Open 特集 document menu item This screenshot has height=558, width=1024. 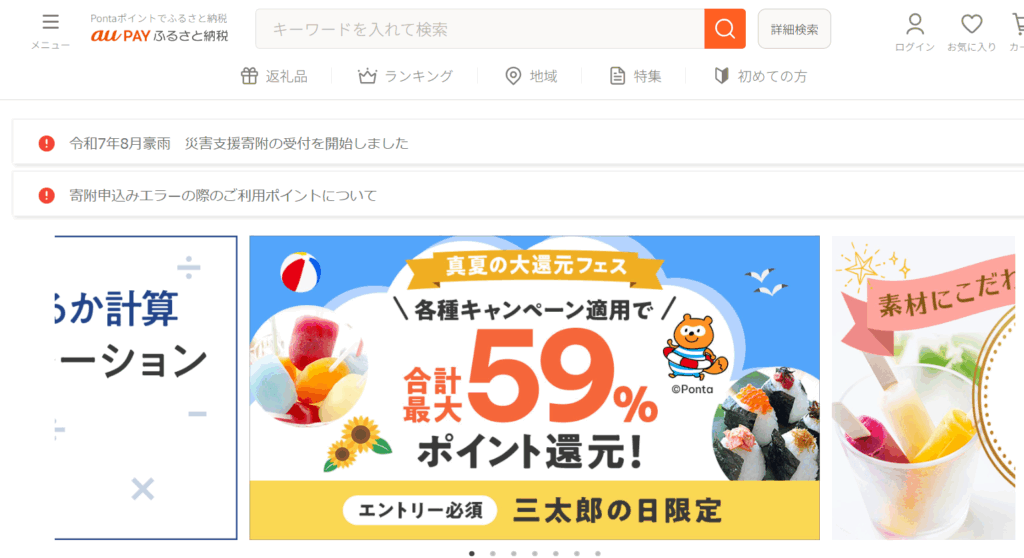[635, 76]
